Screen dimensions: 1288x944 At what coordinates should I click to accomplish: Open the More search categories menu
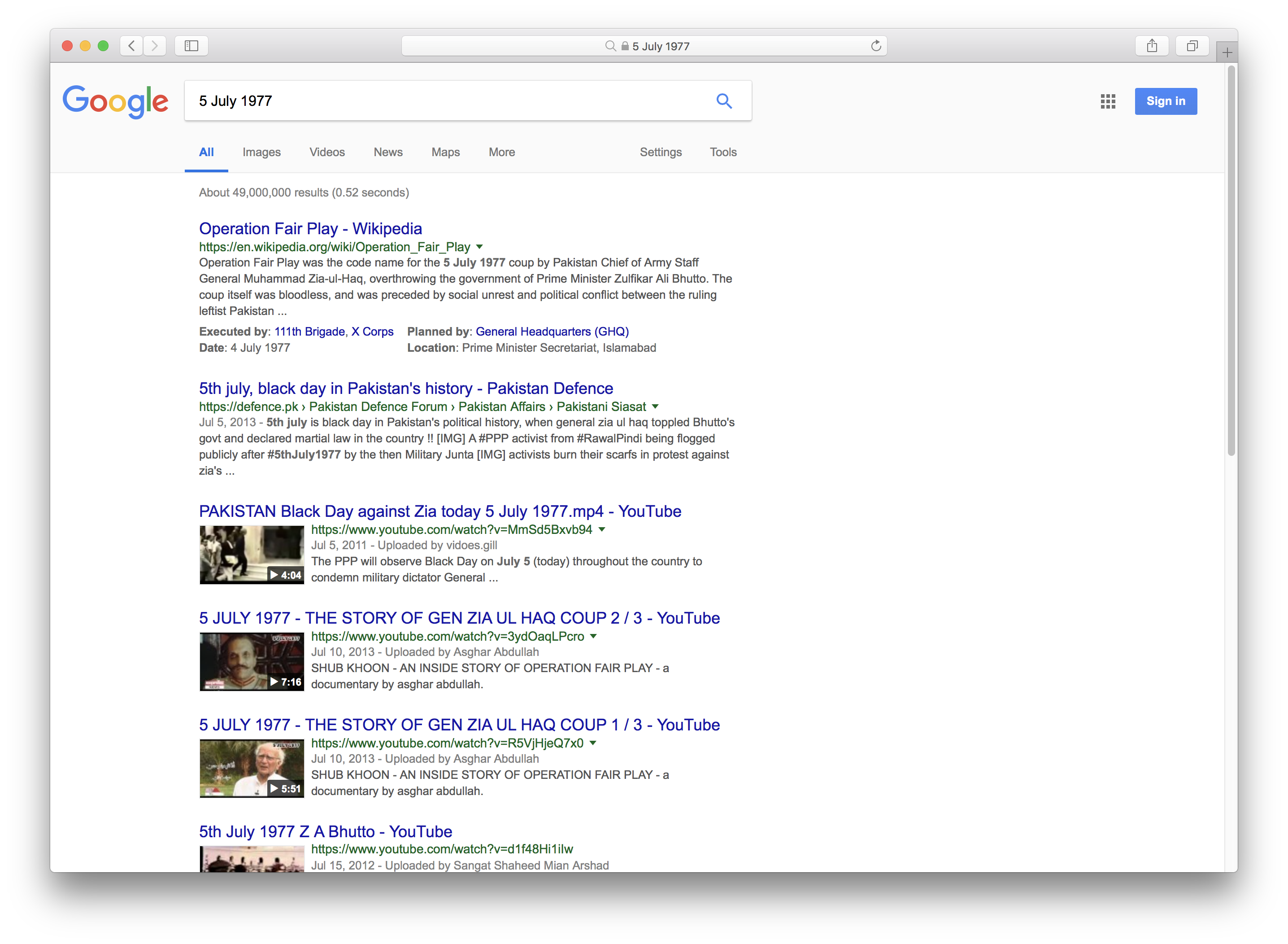click(501, 153)
